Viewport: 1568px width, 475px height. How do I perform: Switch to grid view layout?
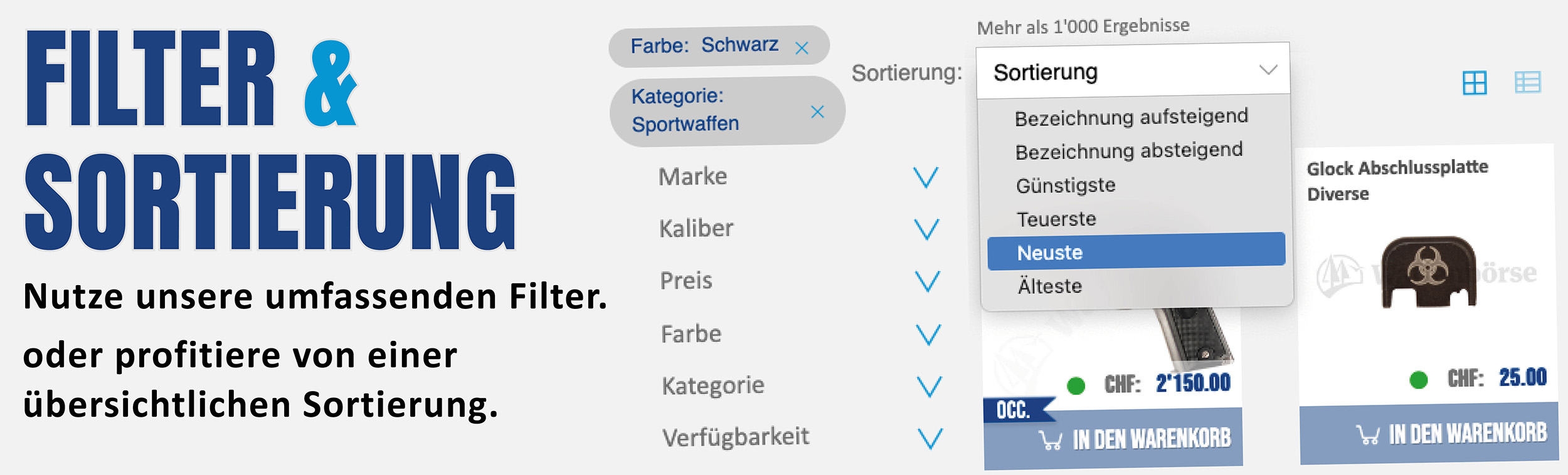[1474, 83]
